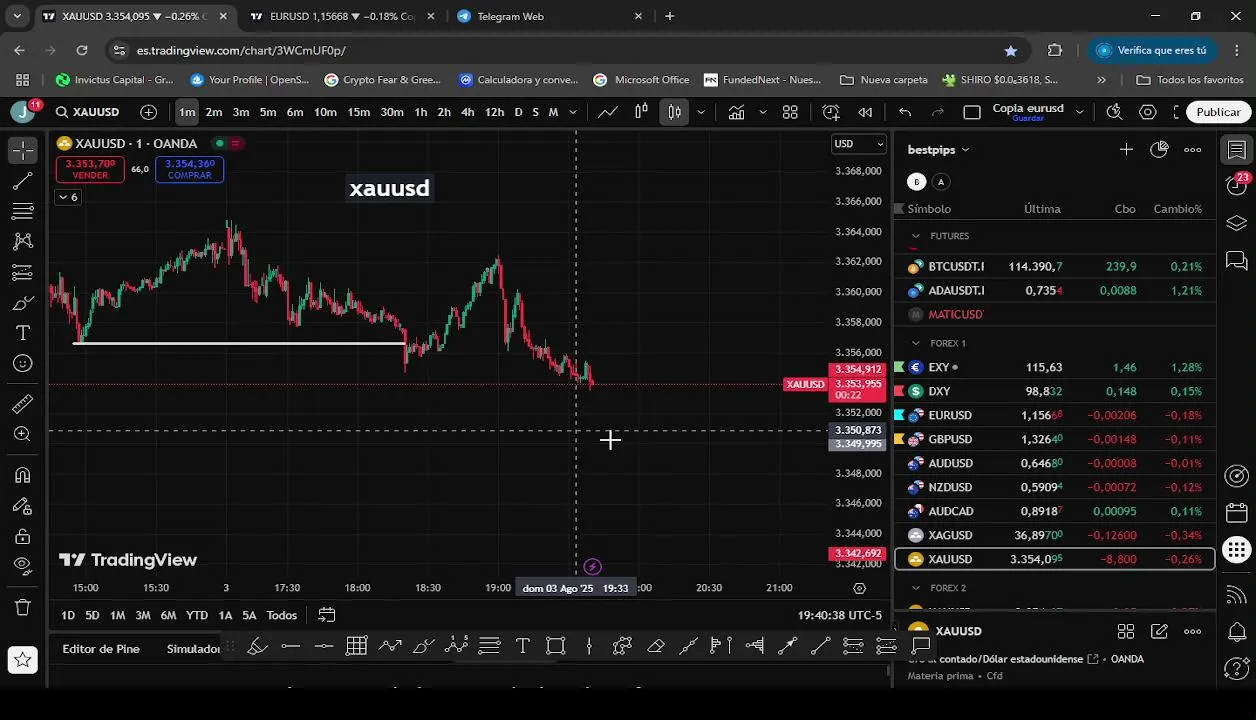Open chart settings hexagon icon
Screen dimensions: 1256x720
1148,112
